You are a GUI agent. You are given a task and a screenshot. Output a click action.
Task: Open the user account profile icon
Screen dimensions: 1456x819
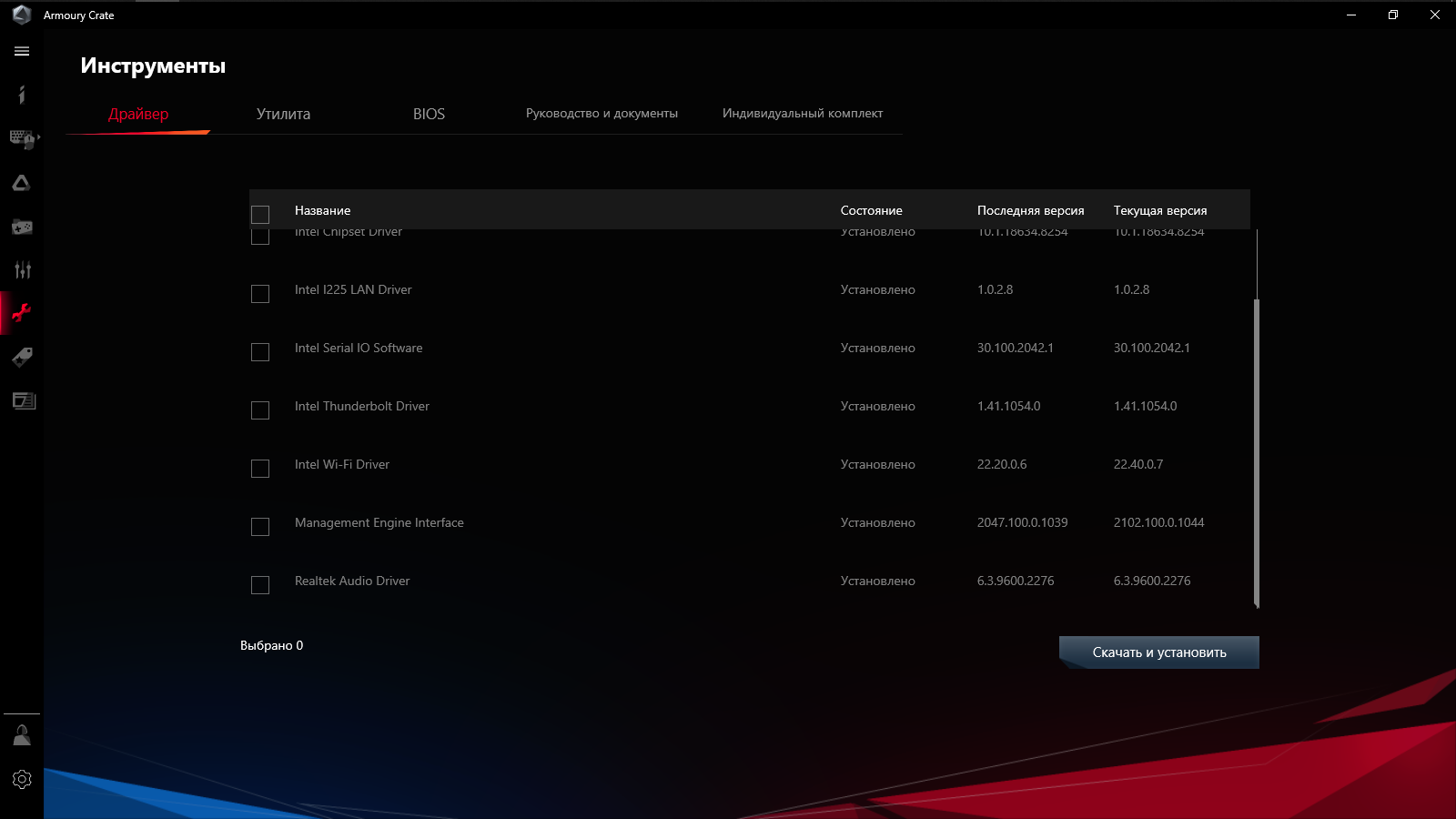[21, 734]
